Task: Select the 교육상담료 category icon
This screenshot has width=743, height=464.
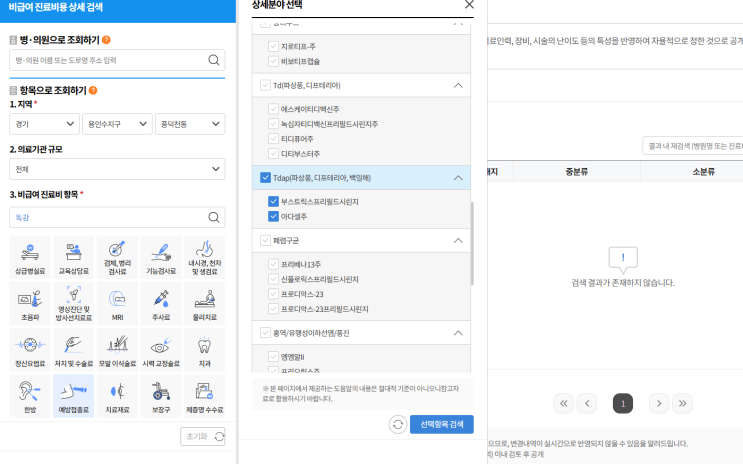Action: coord(73,257)
